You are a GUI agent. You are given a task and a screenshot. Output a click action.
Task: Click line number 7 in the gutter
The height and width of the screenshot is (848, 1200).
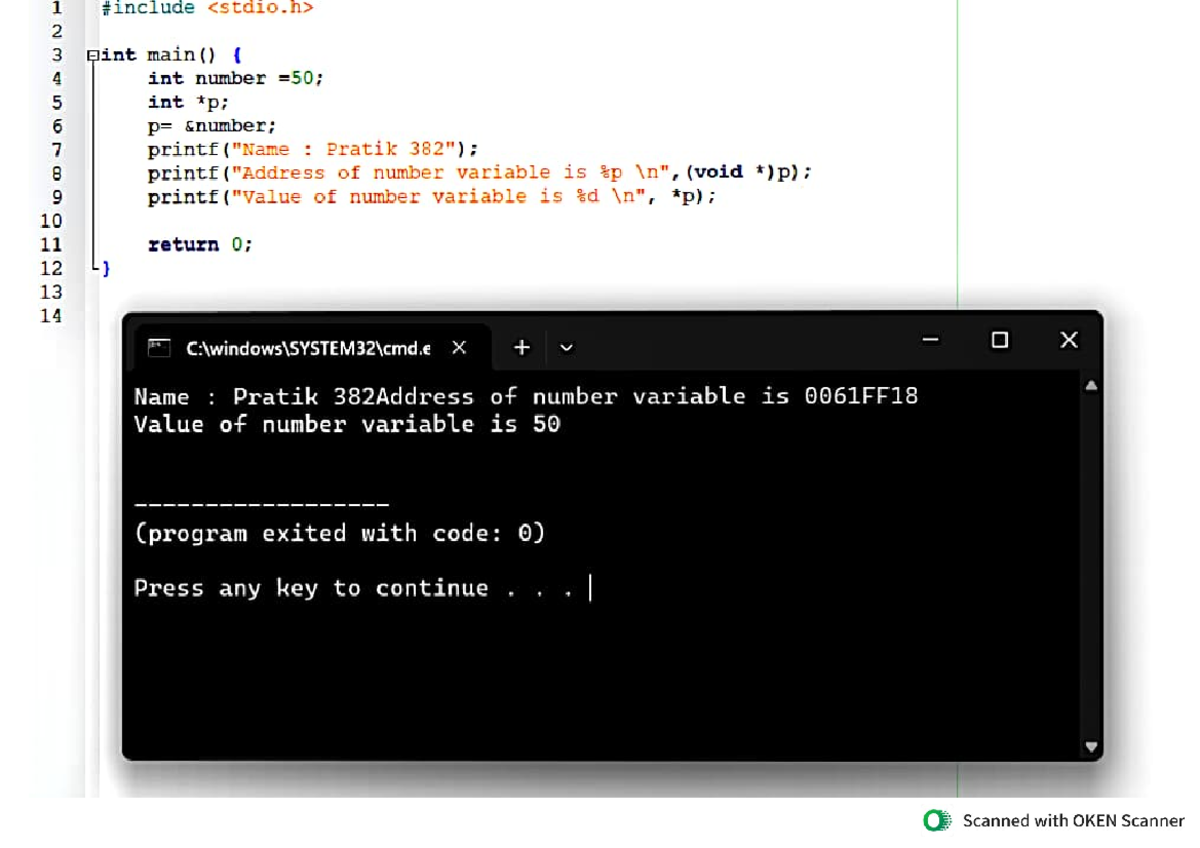coord(56,150)
